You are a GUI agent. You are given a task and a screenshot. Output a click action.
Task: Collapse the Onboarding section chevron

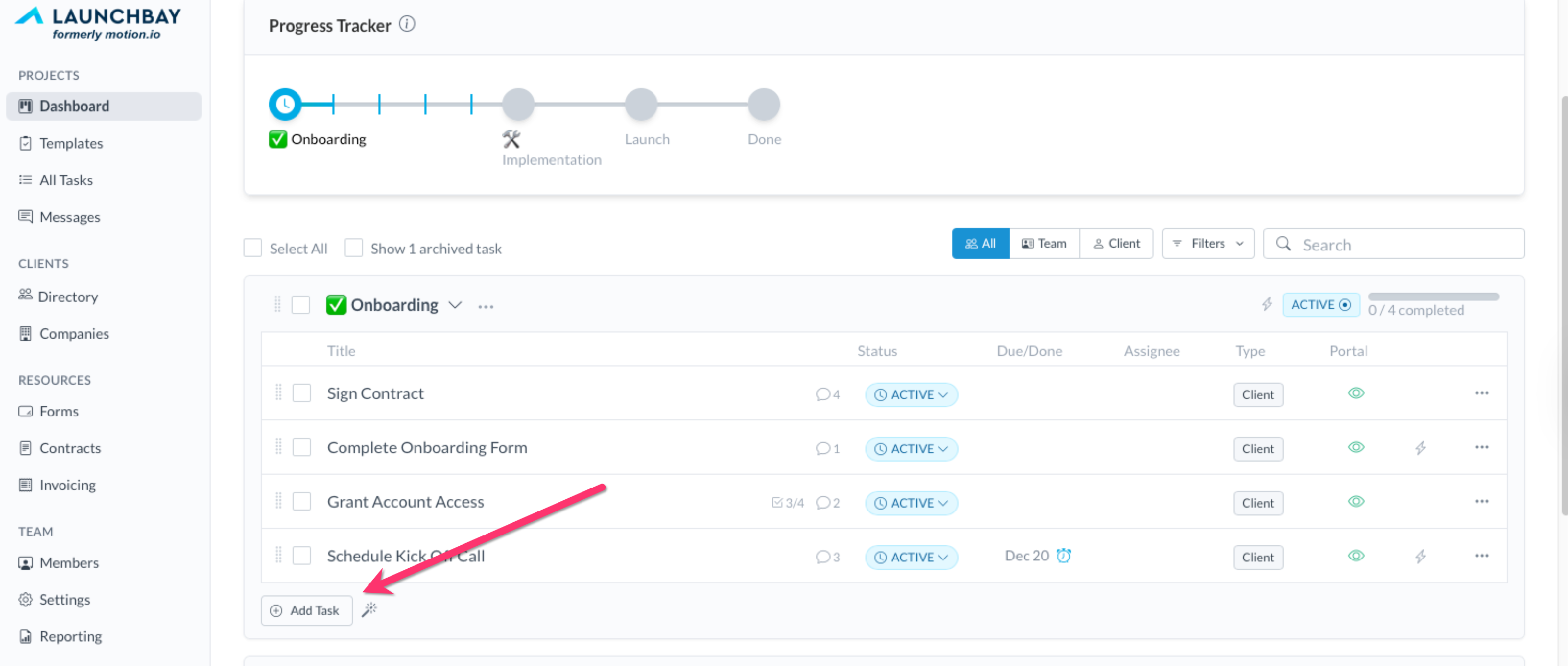[455, 304]
